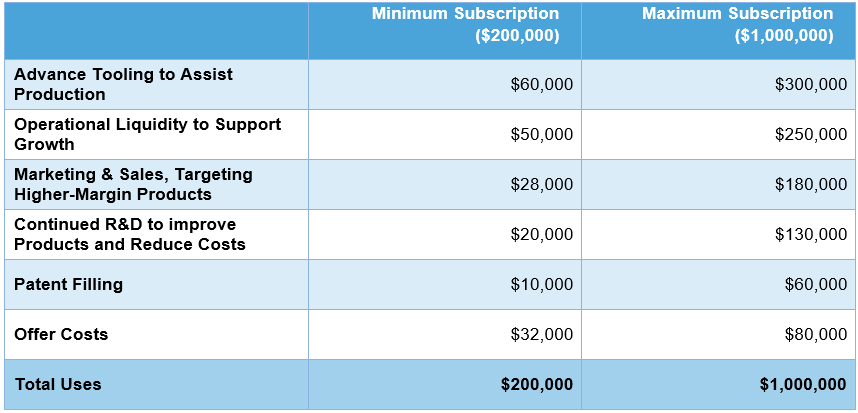The height and width of the screenshot is (413, 858).
Task: Click the $80,000 Offer Costs cell
Action: (x=815, y=334)
